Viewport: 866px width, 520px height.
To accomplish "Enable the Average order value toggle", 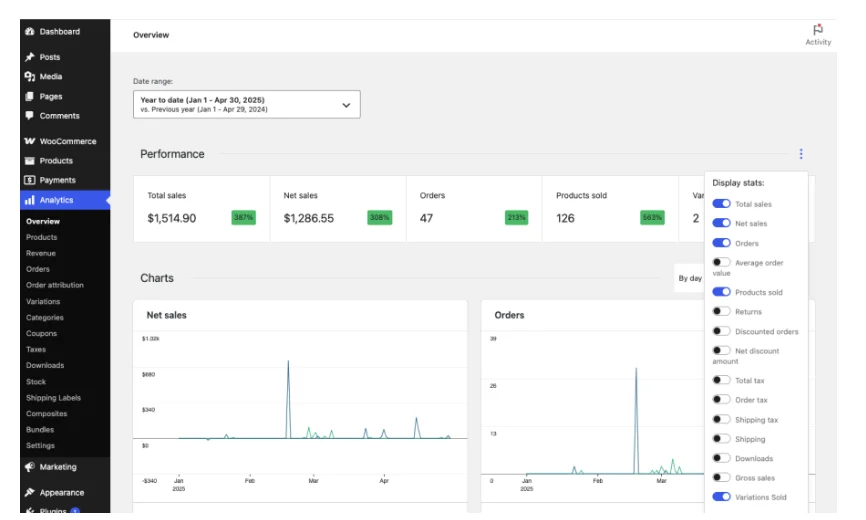I will [x=721, y=263].
